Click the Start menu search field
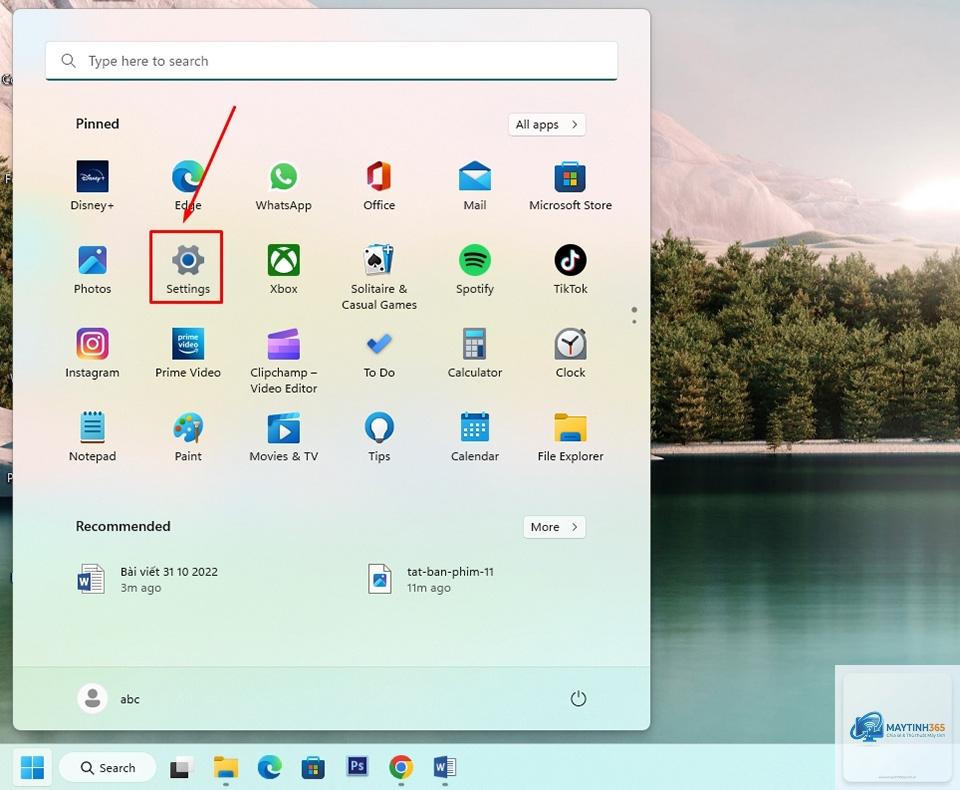The height and width of the screenshot is (790, 960). 331,61
